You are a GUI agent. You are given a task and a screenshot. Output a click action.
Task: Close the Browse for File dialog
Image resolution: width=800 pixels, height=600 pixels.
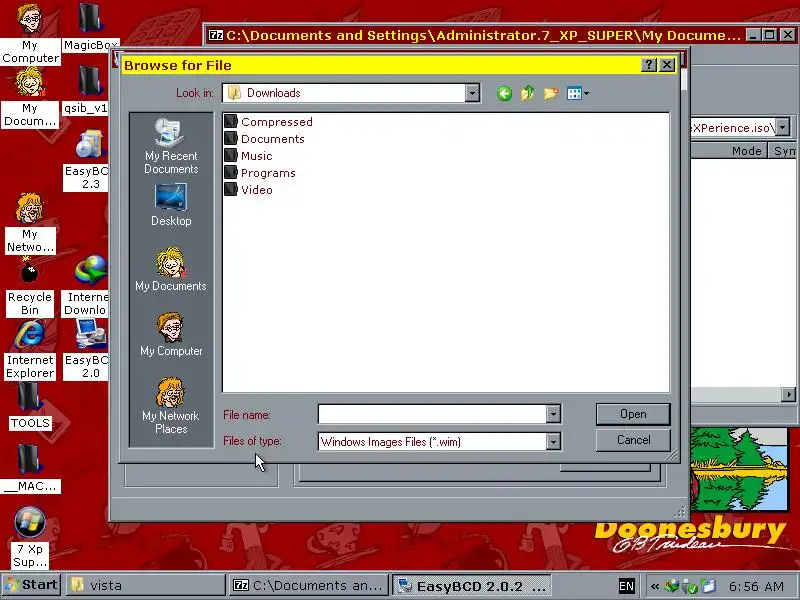(x=667, y=65)
